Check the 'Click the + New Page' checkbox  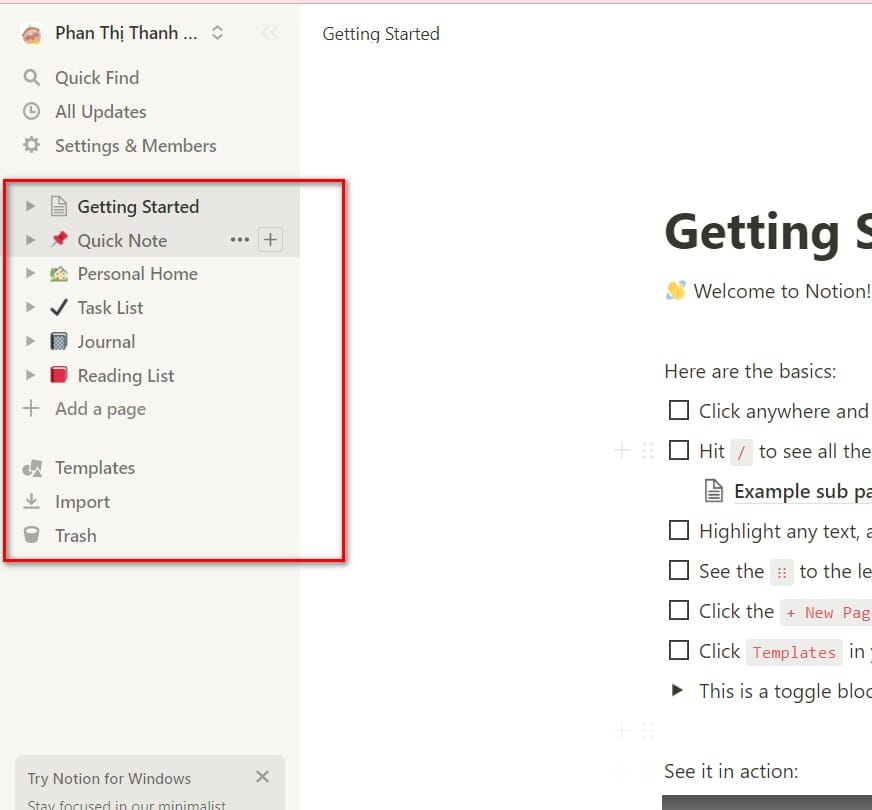pyautogui.click(x=678, y=610)
